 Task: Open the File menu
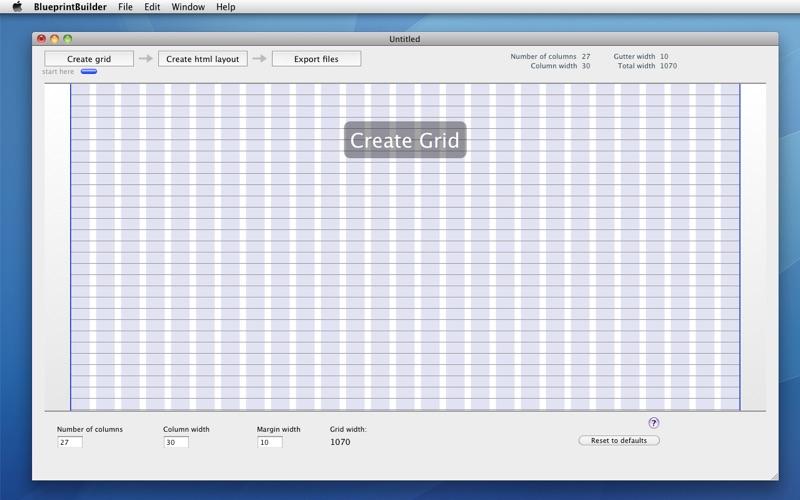coord(125,7)
